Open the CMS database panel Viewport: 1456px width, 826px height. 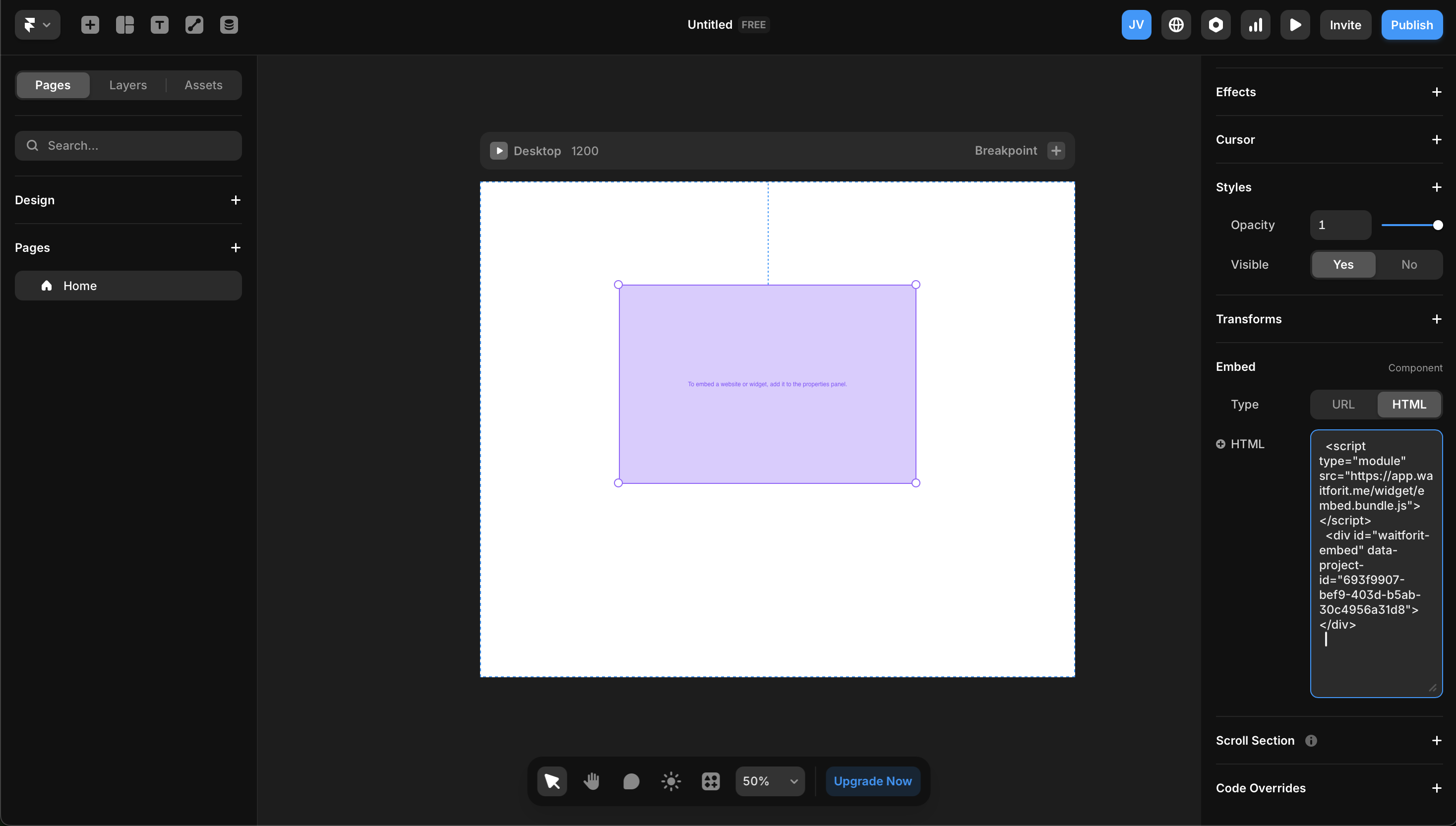(229, 24)
